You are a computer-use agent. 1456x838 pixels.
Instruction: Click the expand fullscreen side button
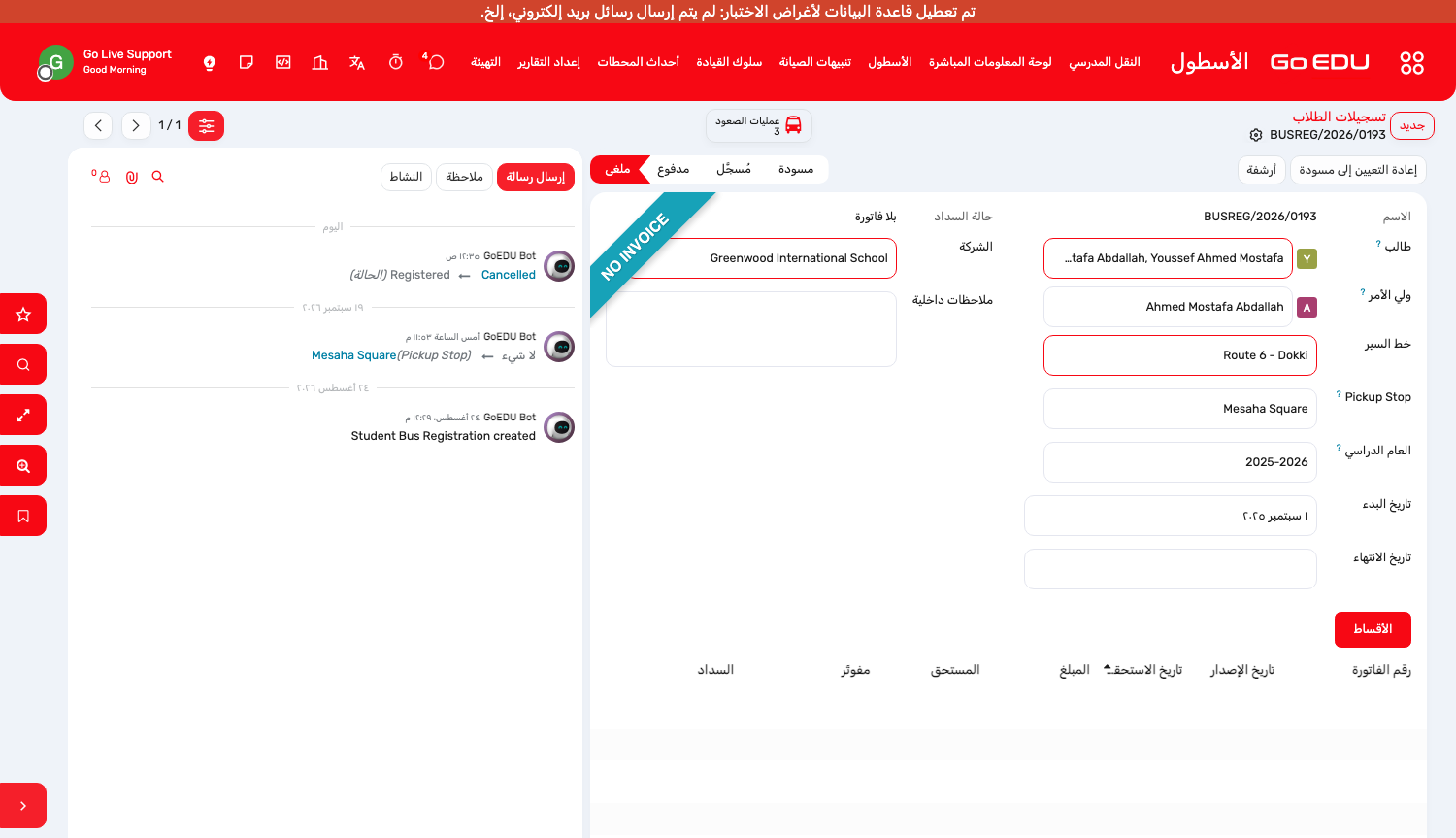pyautogui.click(x=23, y=415)
